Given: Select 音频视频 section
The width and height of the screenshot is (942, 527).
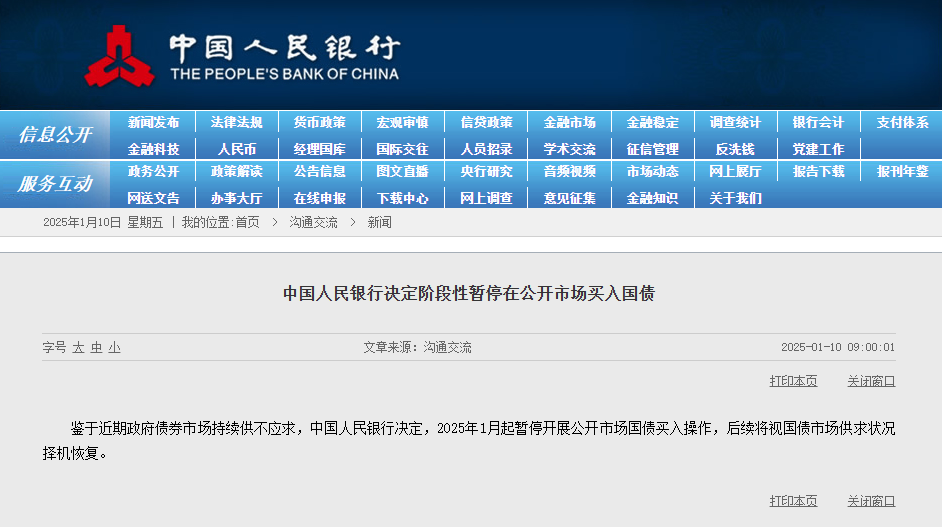Looking at the screenshot, I should 570,172.
